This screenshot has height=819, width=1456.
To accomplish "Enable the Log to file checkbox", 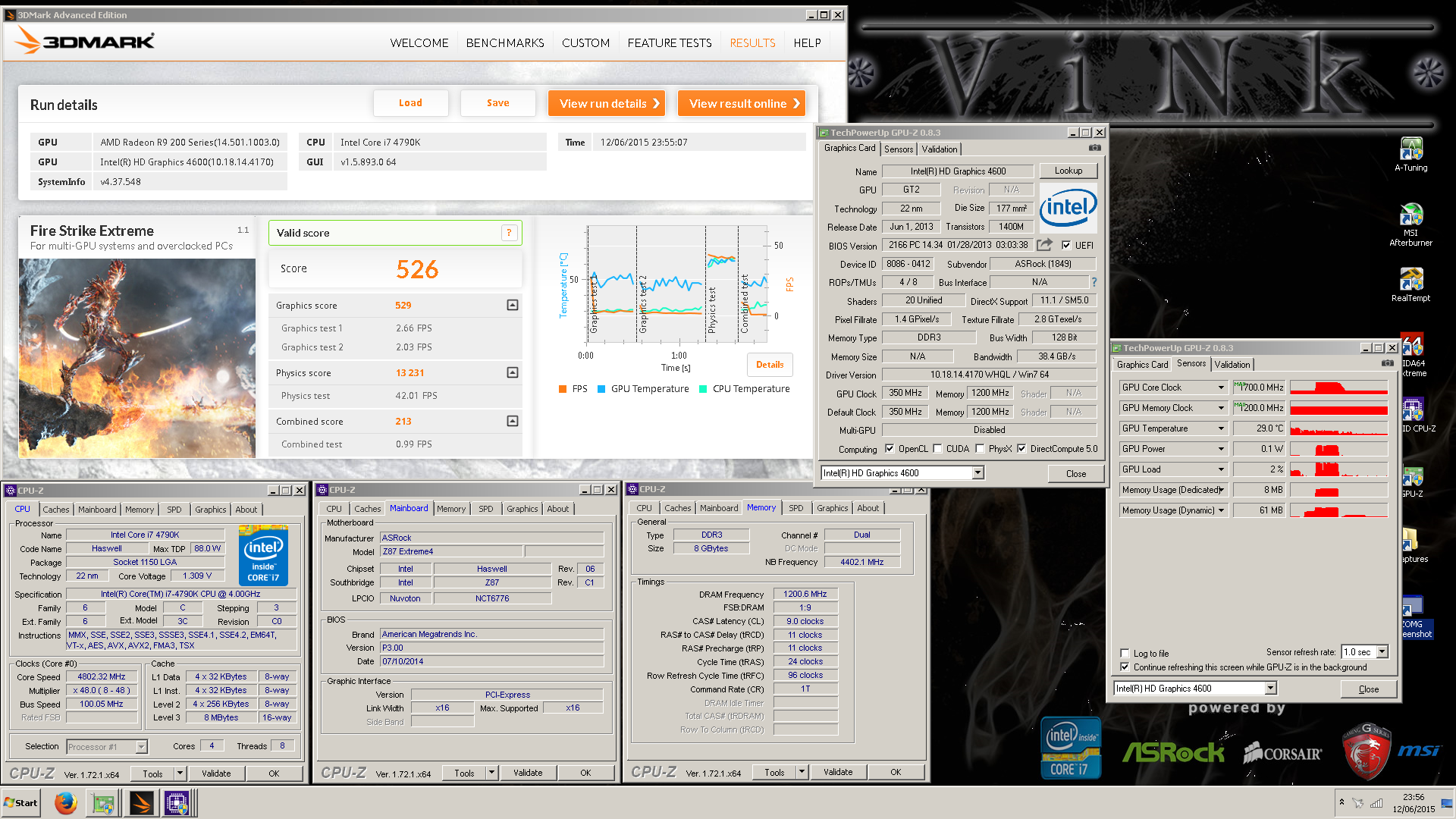I will click(x=1125, y=653).
